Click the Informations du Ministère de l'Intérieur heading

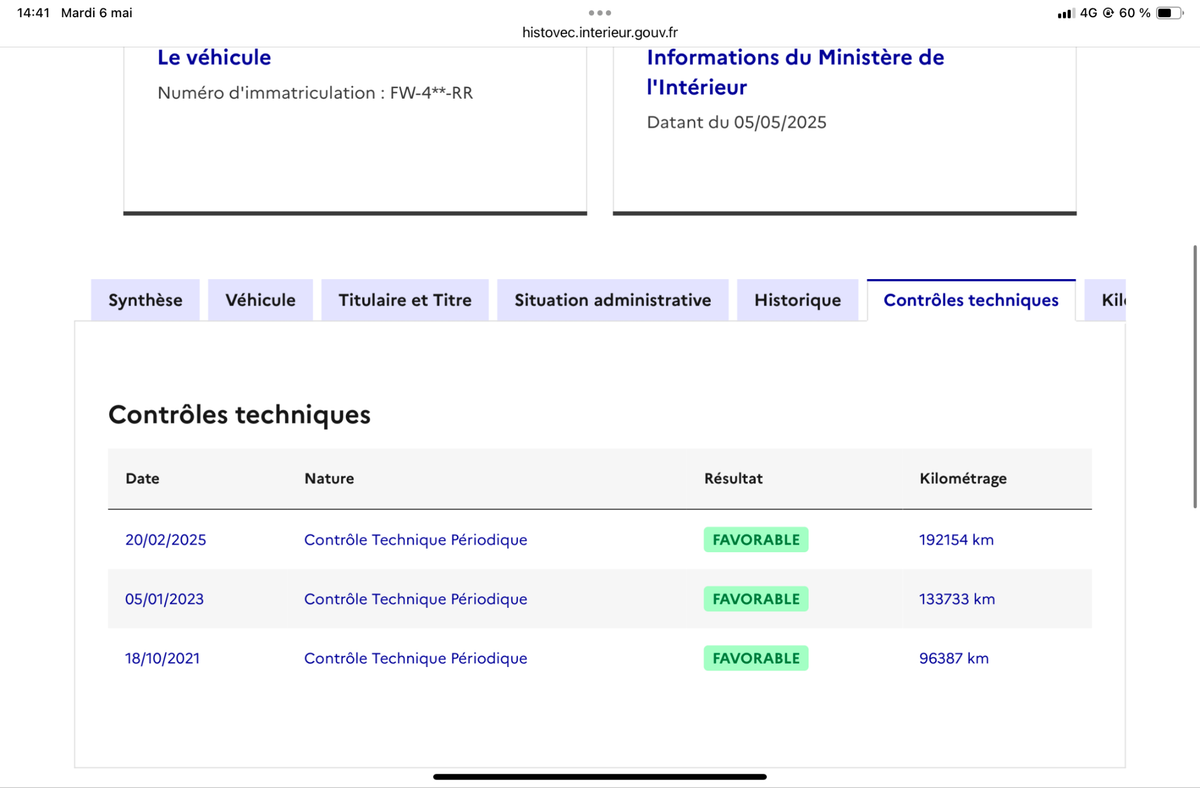click(x=795, y=72)
